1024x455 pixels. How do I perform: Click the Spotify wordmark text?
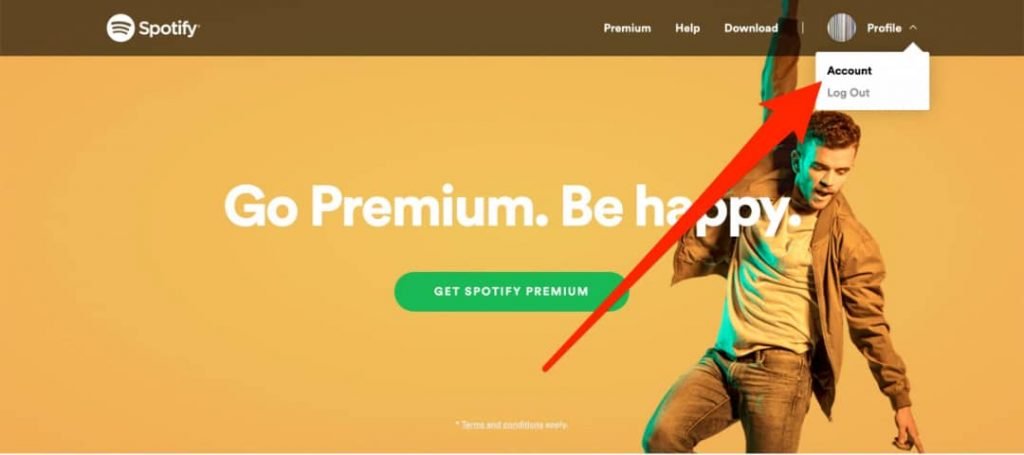[168, 29]
